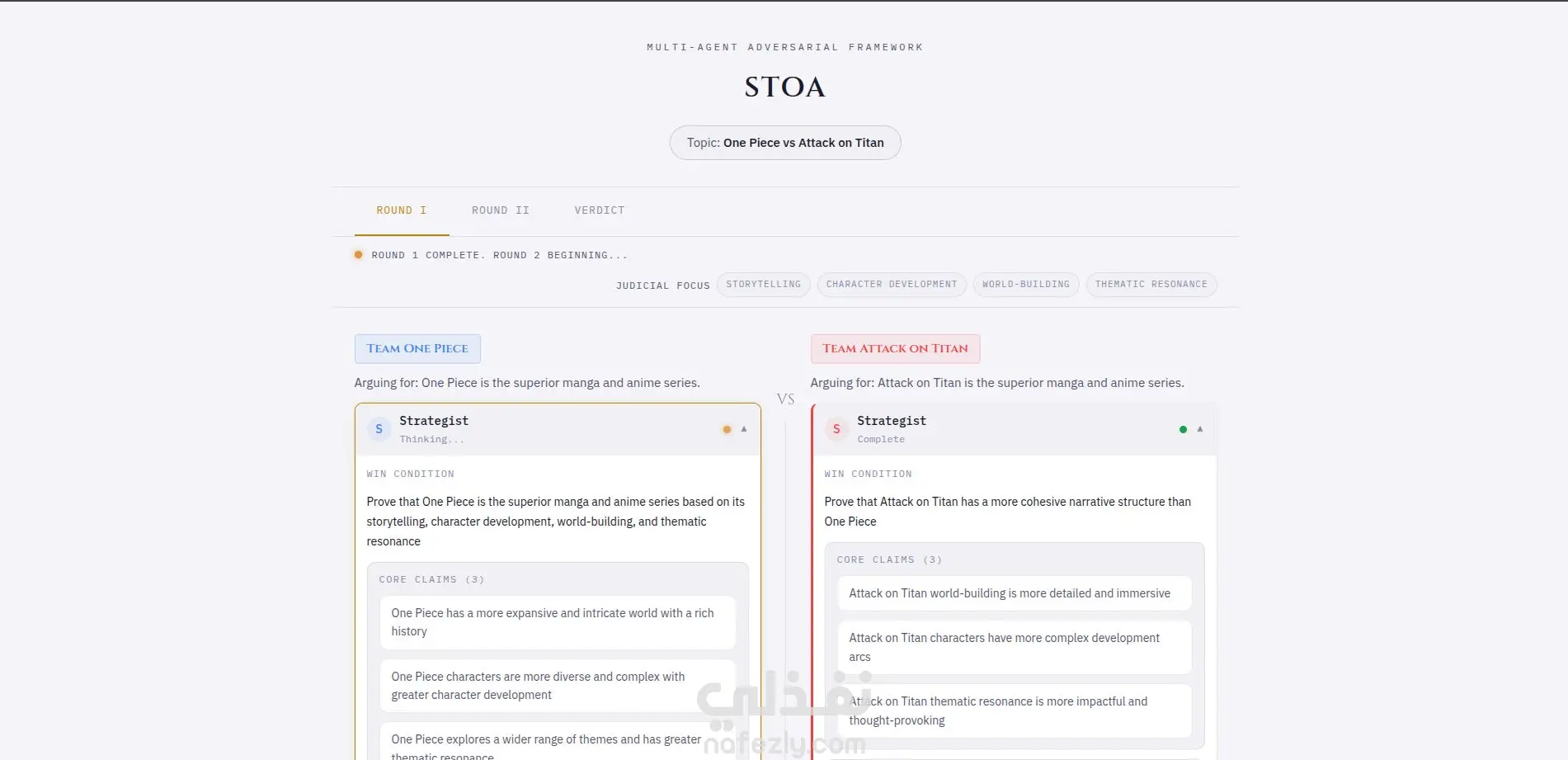Click the One Piece expansive world claim
This screenshot has width=1568, height=760.
(x=558, y=622)
